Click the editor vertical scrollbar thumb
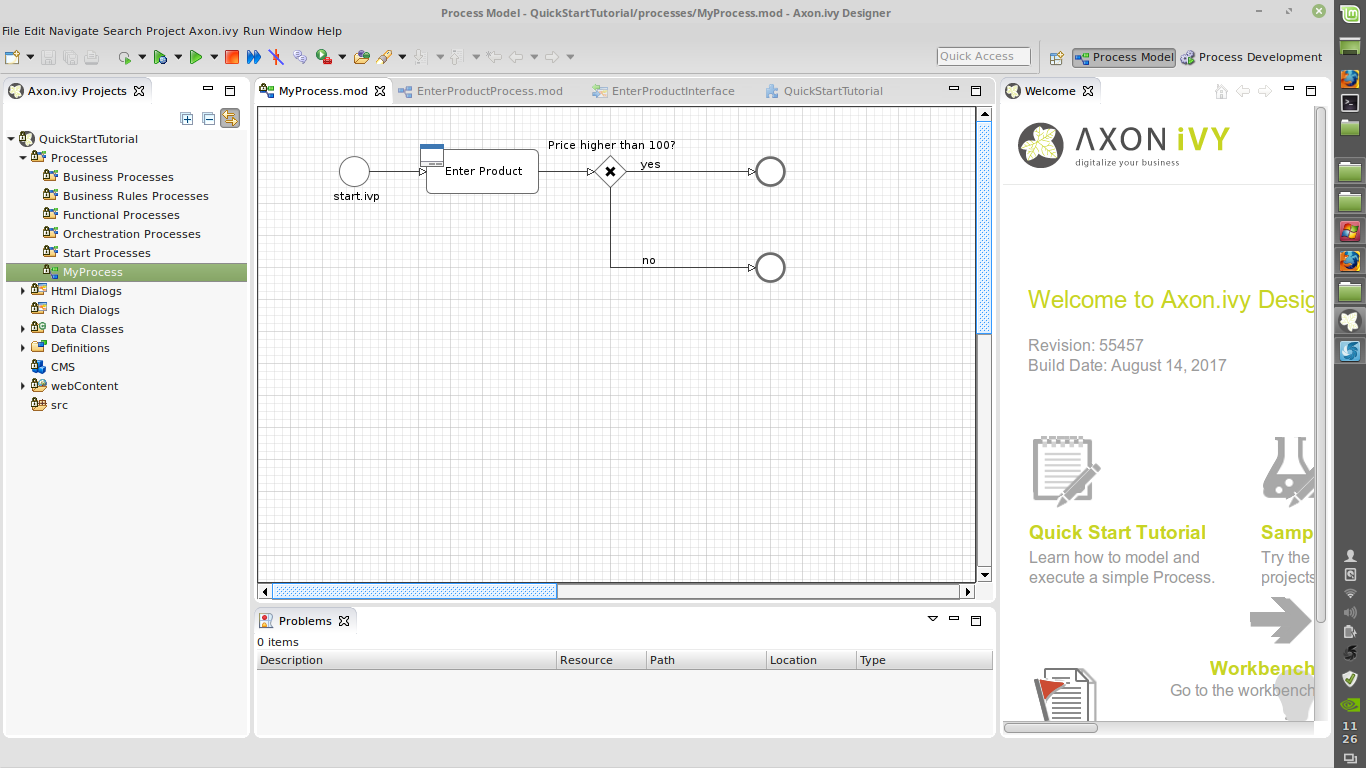The image size is (1366, 768). (984, 228)
